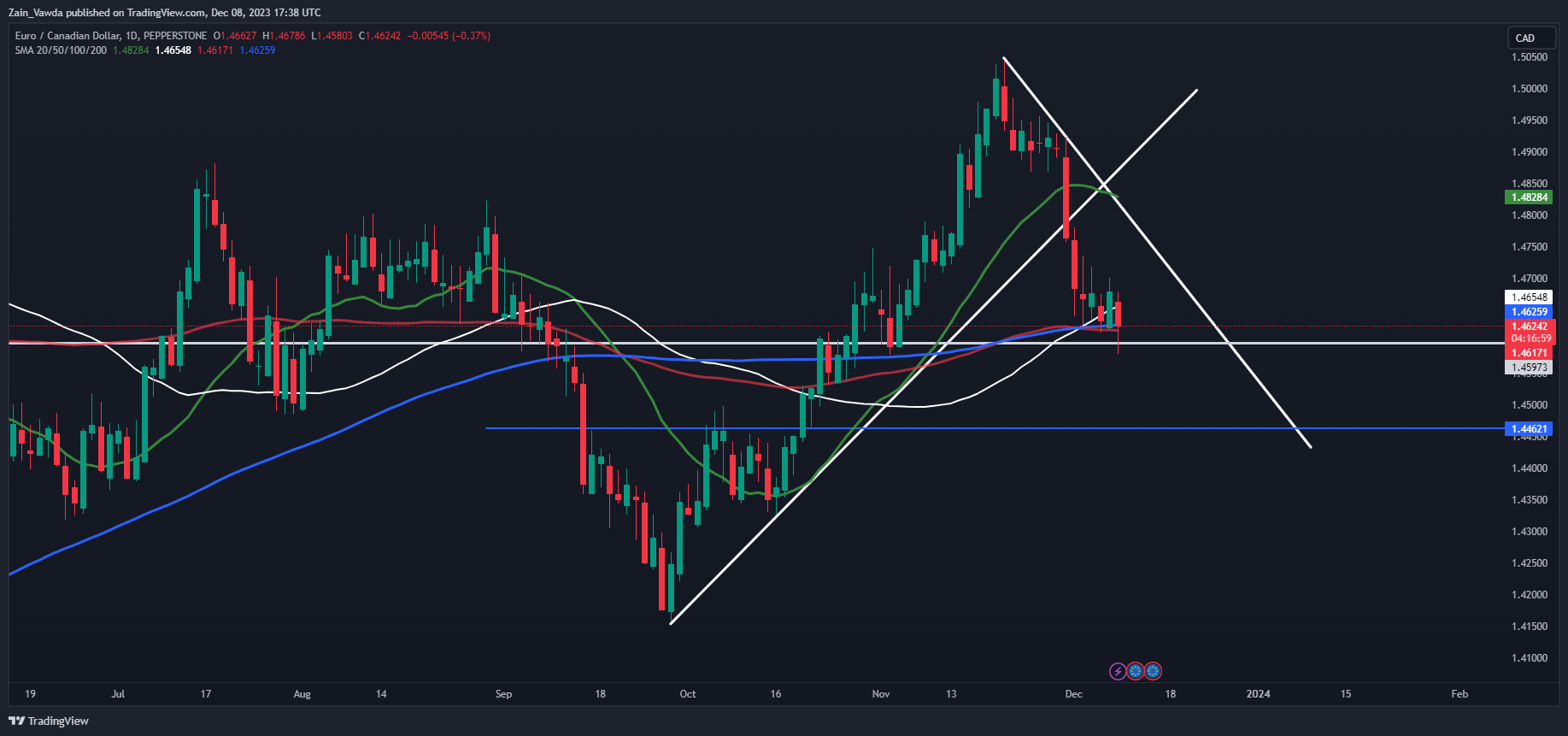
Task: Click the red 1.46171 price tag on the axis
Action: tap(1529, 353)
